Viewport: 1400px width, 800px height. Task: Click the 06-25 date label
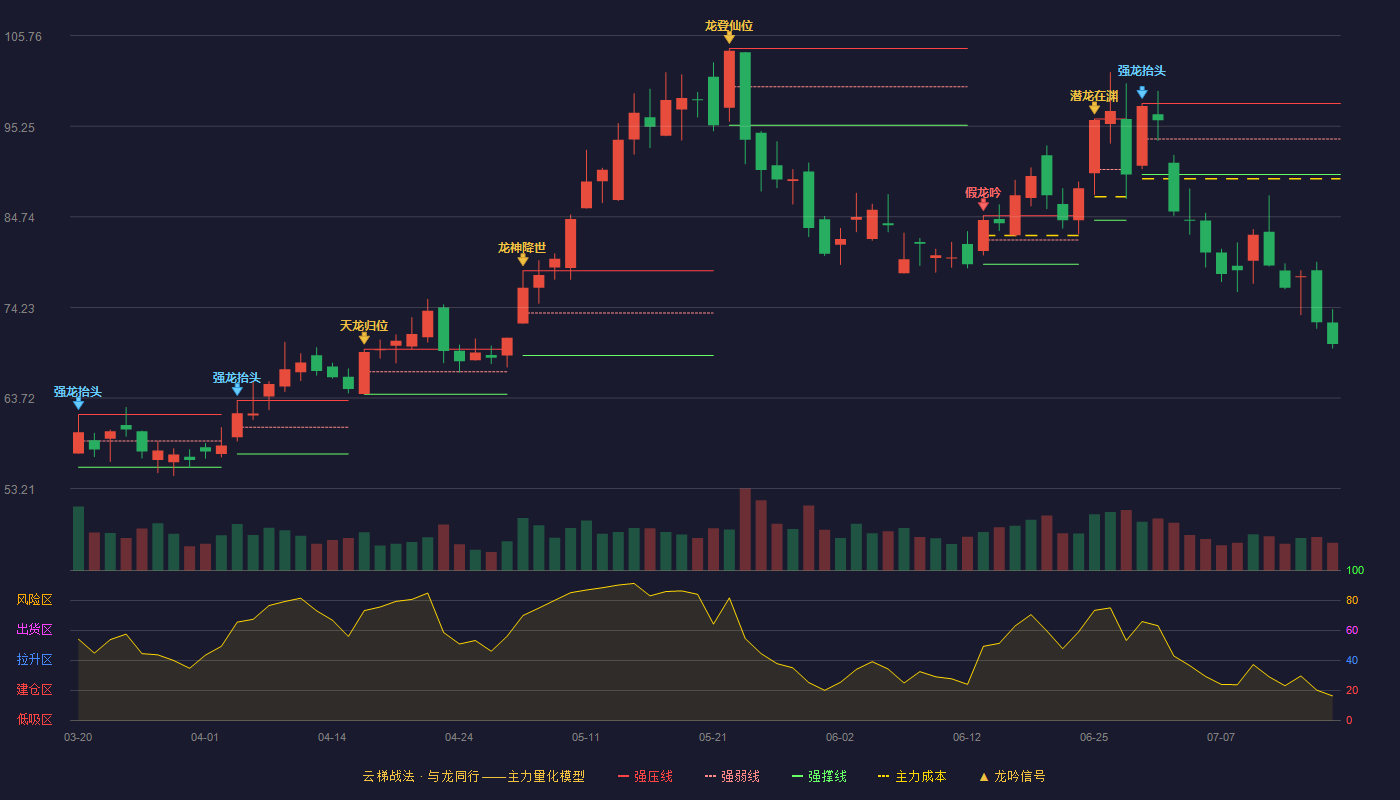tap(1094, 737)
